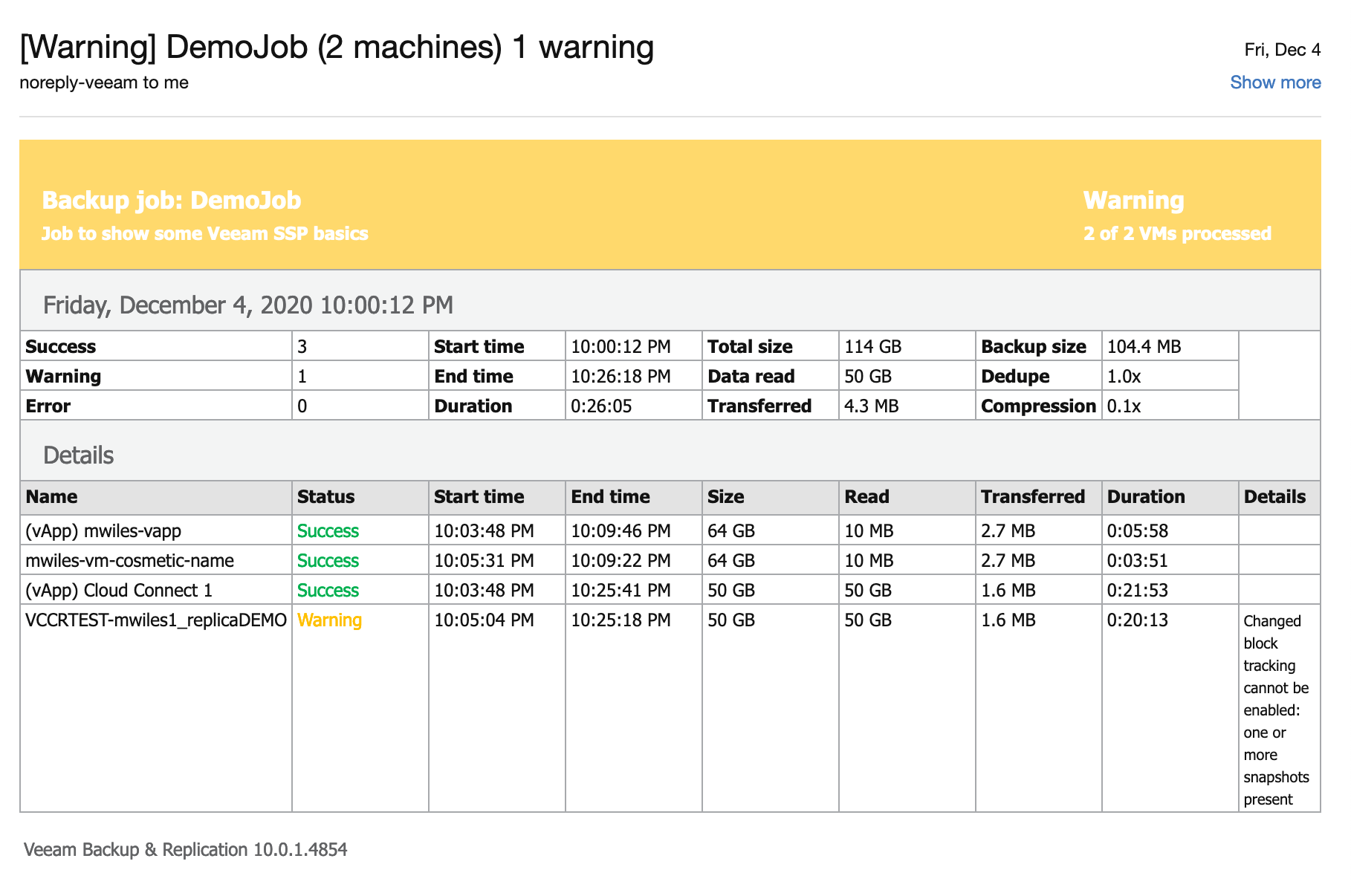Click the Duration column header

[x=1145, y=496]
